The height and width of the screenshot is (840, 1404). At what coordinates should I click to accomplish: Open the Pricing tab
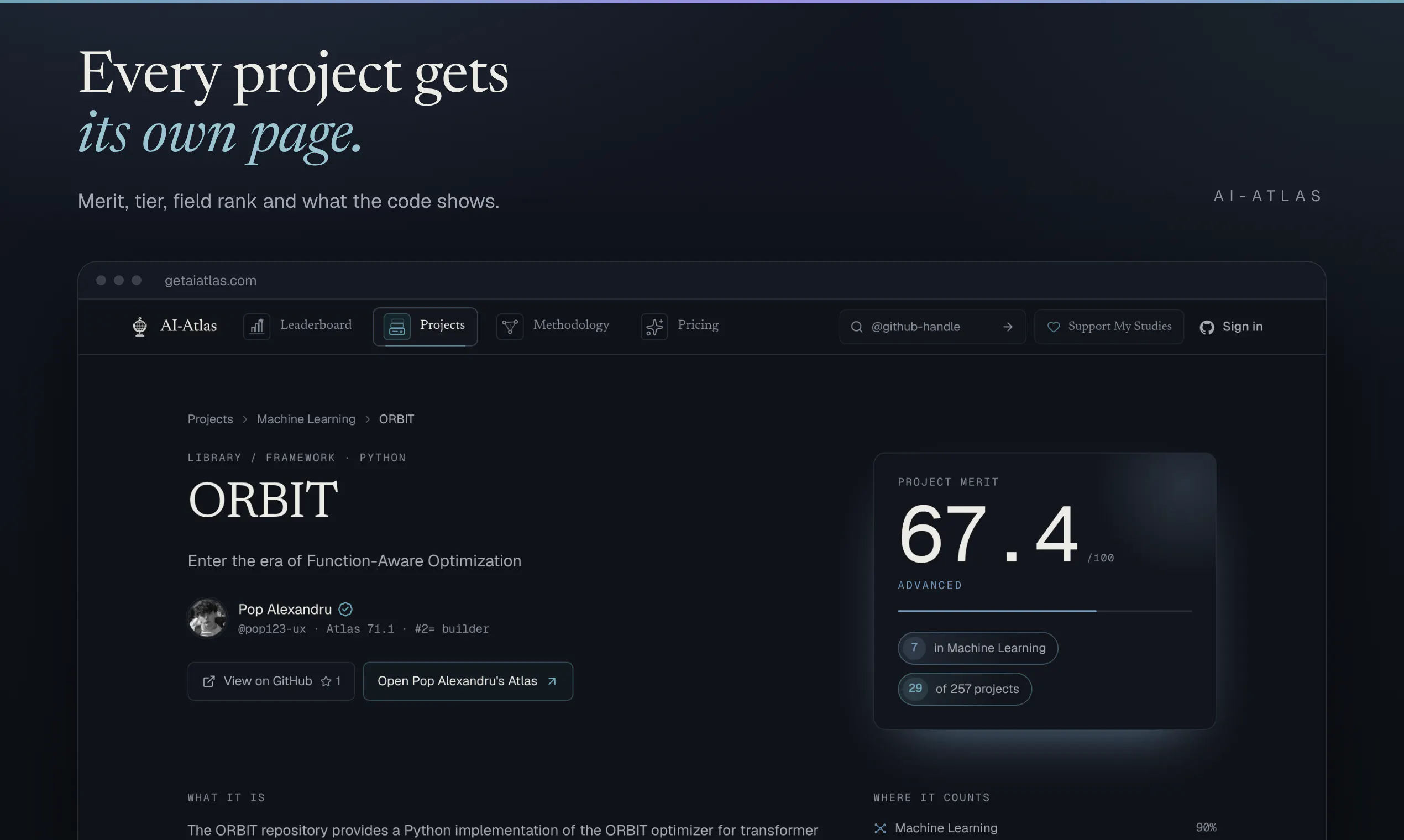[x=680, y=327]
